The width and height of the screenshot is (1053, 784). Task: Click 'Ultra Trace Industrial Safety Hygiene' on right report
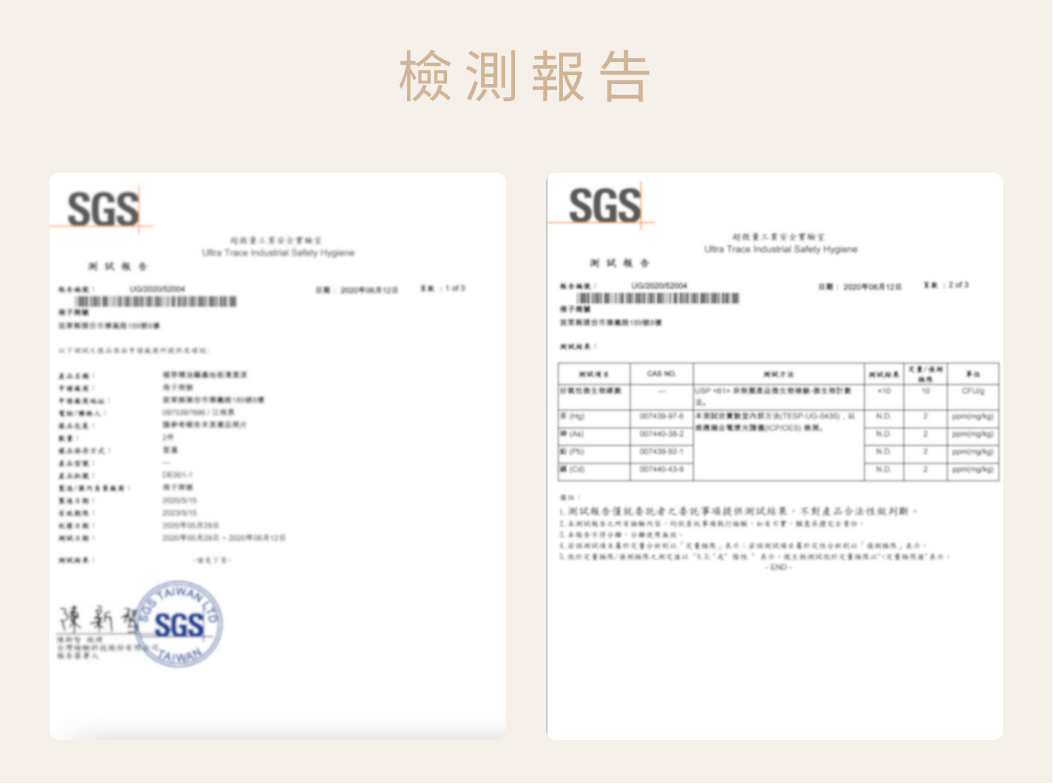[781, 249]
